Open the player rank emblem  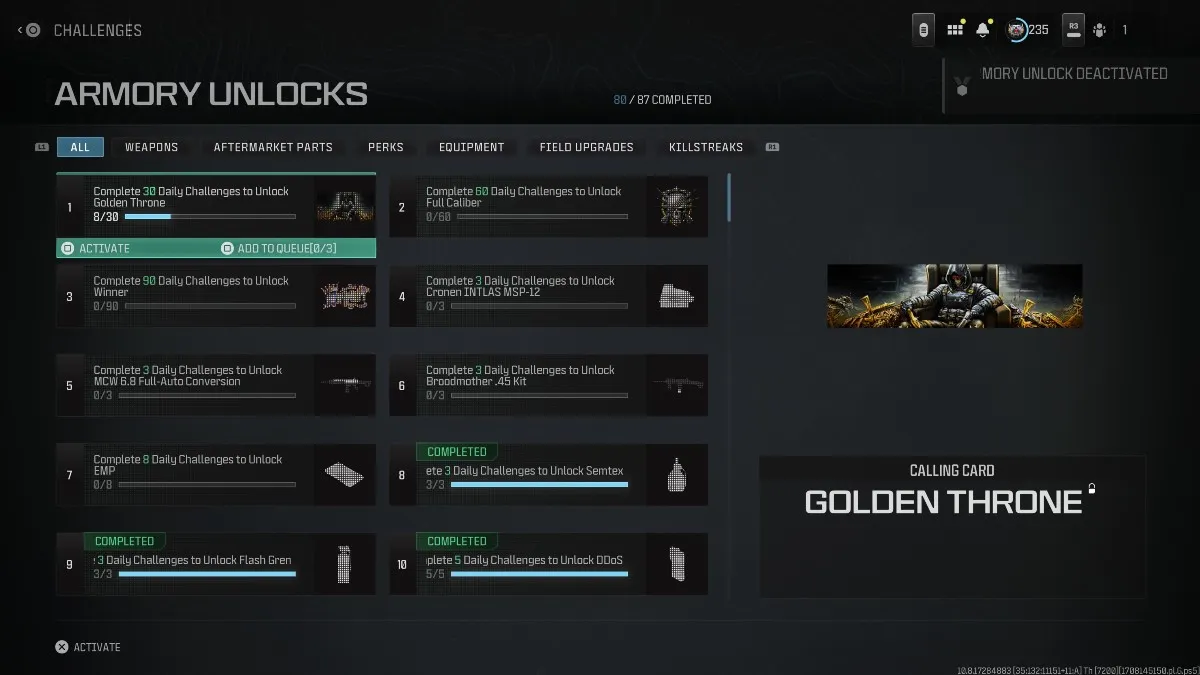coord(1016,30)
